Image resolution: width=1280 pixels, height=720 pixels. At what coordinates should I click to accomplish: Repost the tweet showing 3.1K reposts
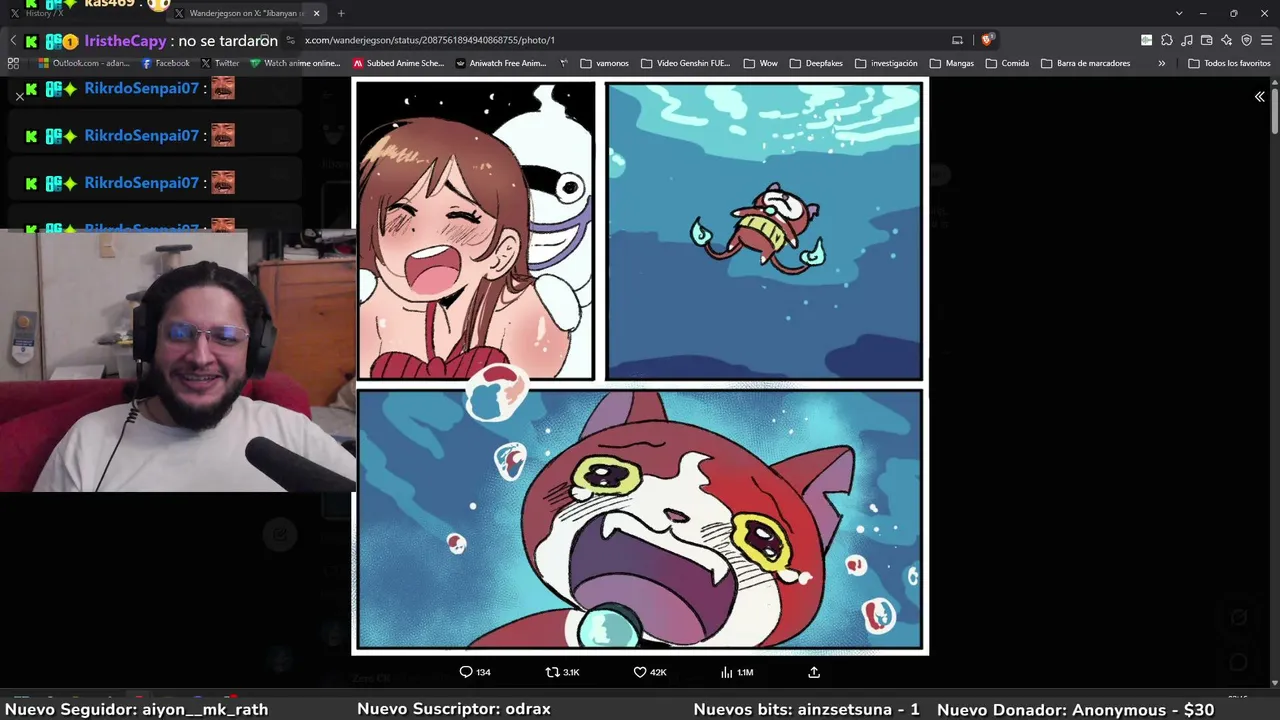(562, 672)
